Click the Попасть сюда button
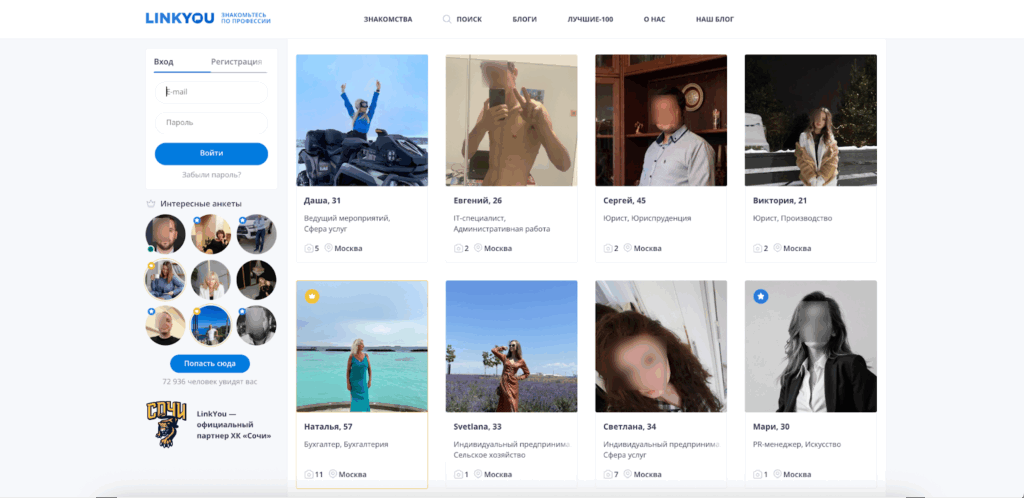 click(210, 364)
